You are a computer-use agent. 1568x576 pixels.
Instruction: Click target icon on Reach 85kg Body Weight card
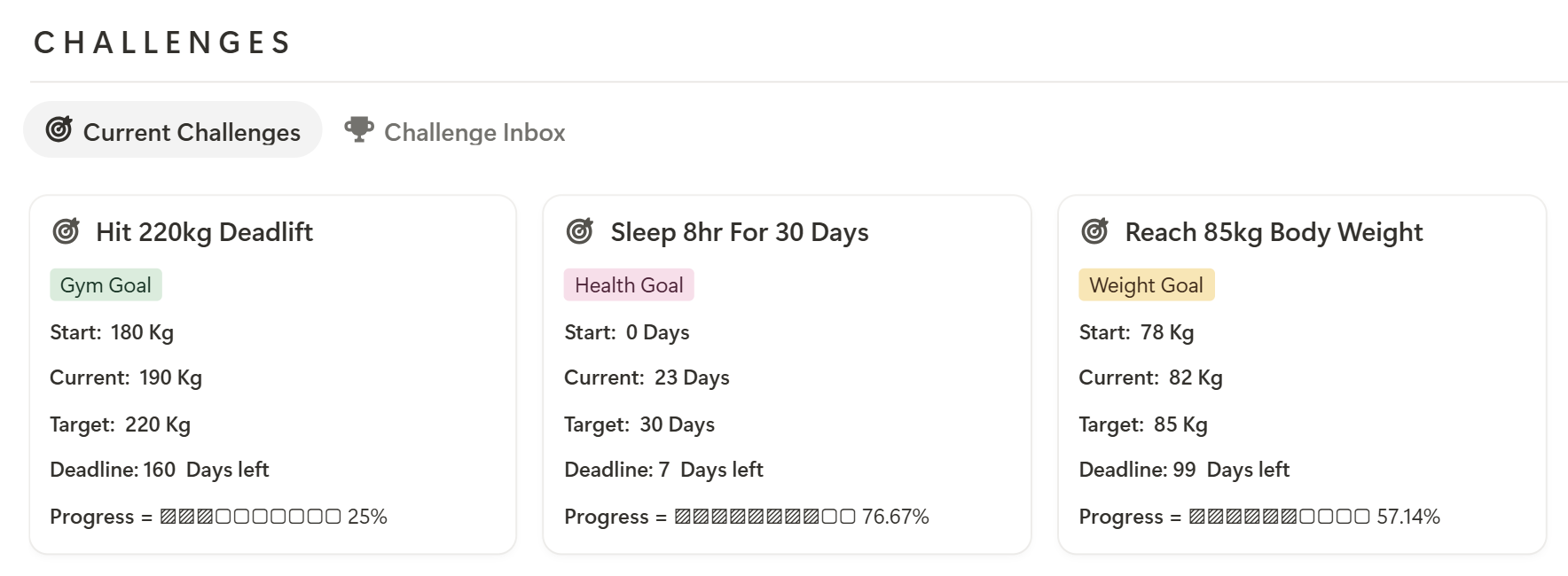click(1095, 231)
